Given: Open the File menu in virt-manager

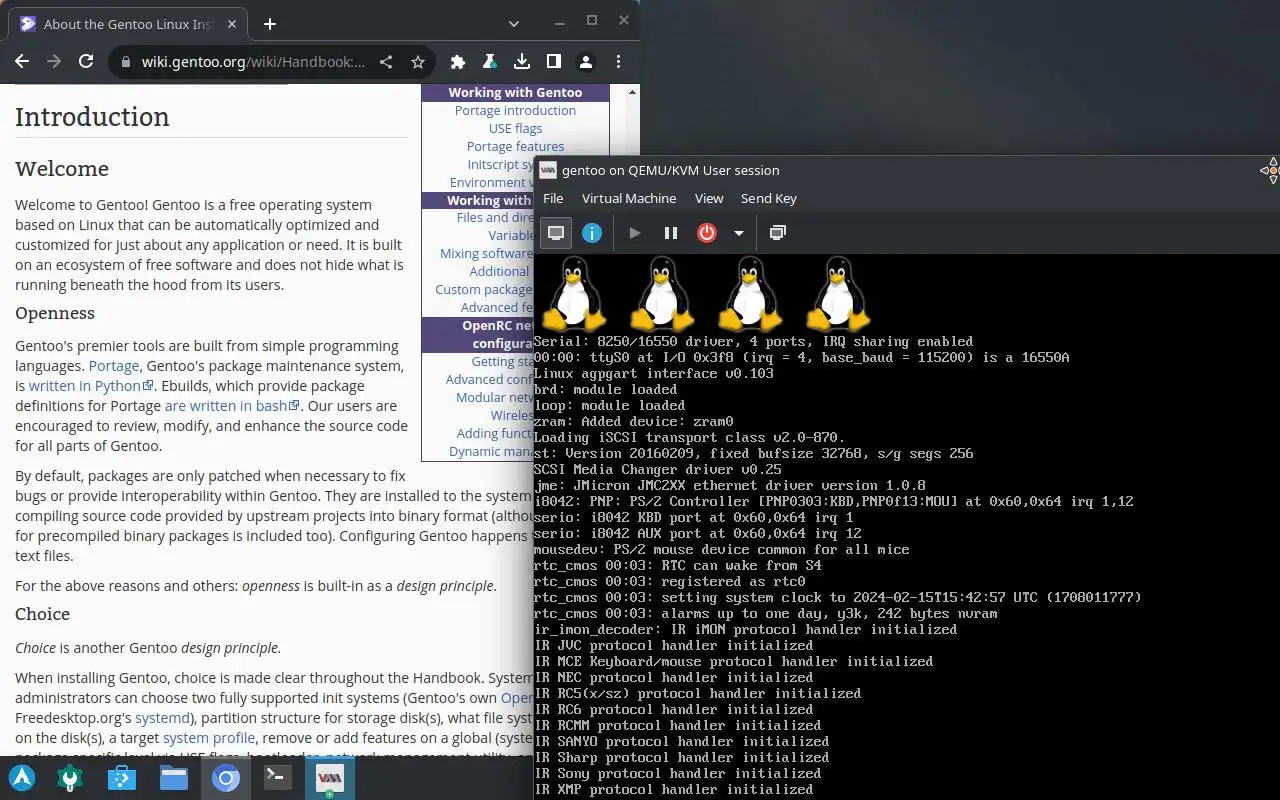Looking at the screenshot, I should coord(553,198).
